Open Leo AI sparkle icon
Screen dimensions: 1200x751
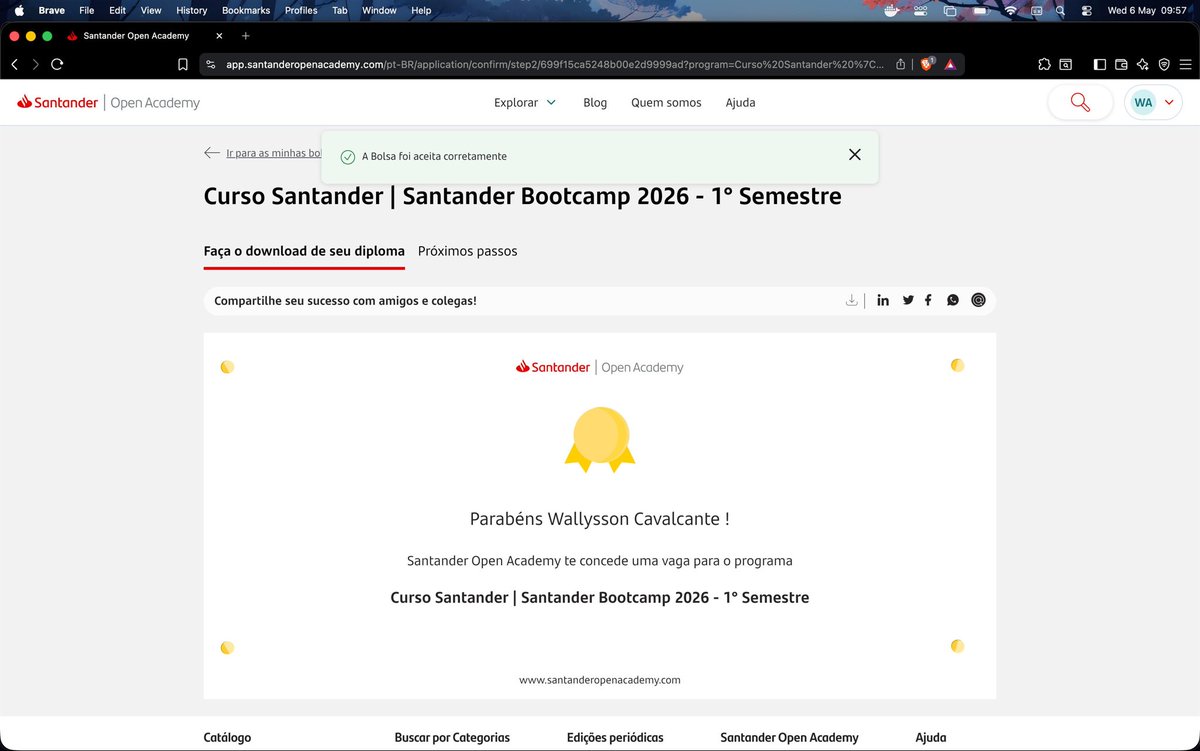pos(1143,64)
